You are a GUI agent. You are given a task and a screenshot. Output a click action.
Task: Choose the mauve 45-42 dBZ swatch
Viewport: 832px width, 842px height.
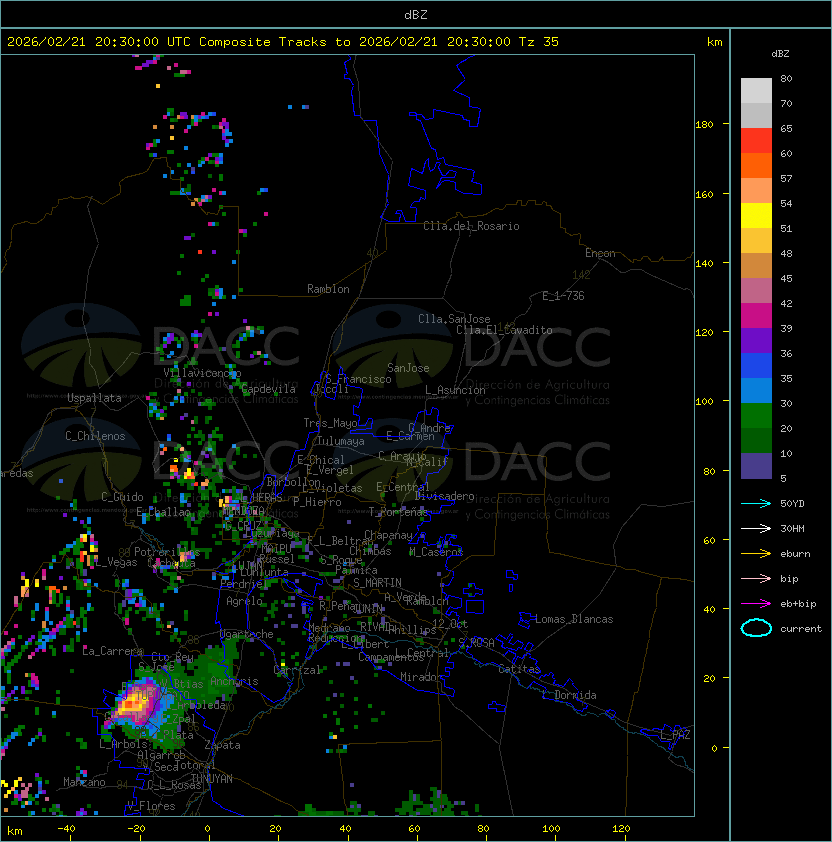pos(756,291)
